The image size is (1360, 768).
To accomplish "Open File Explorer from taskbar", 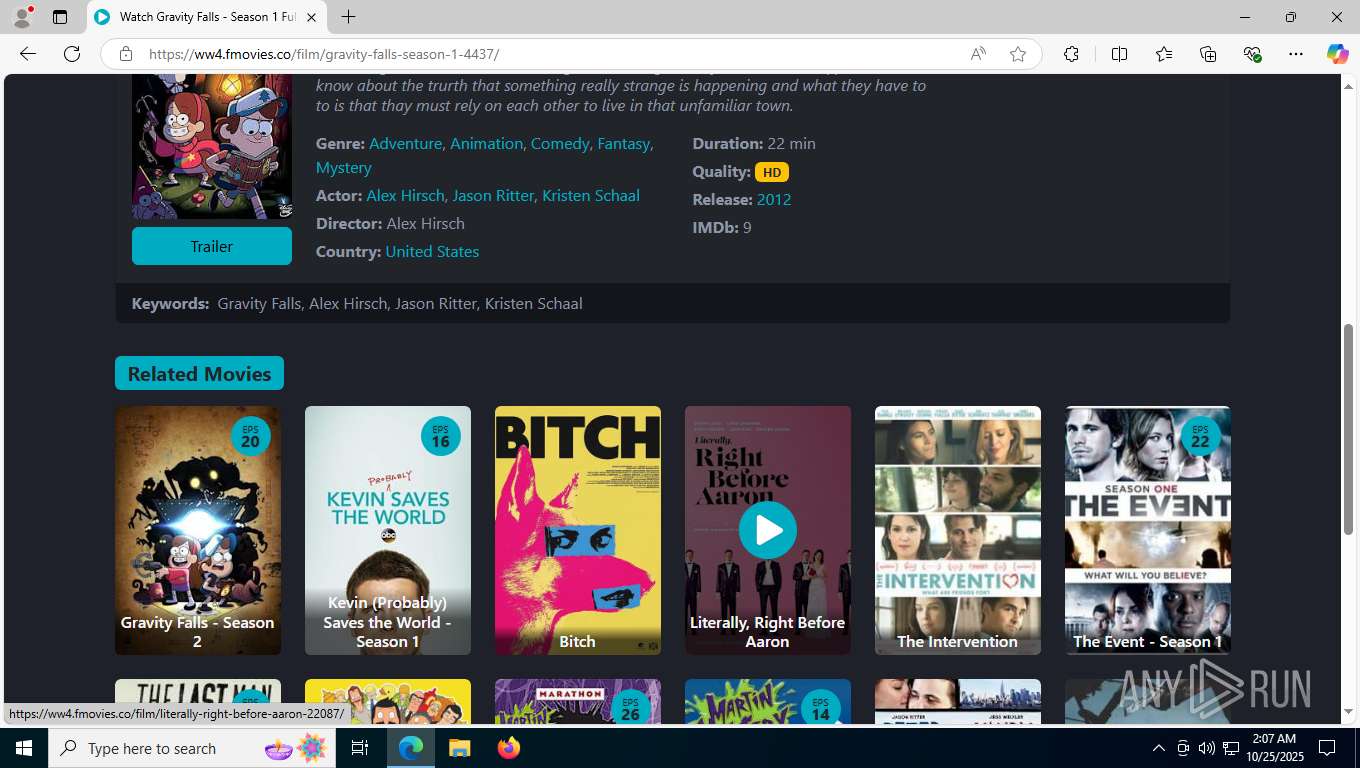I will click(459, 748).
